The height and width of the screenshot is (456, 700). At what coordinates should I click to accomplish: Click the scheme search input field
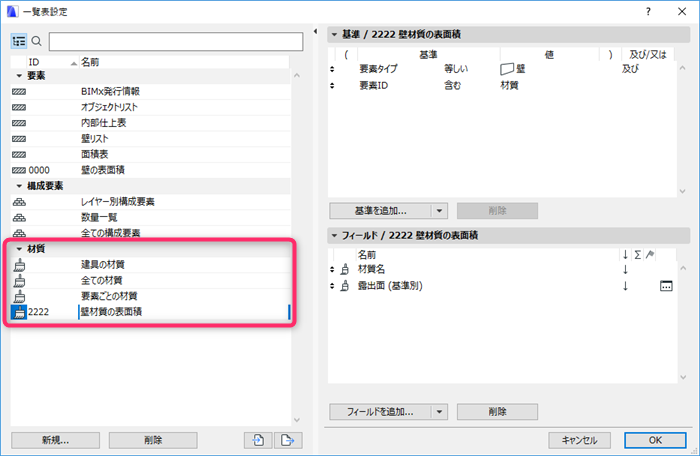click(176, 42)
